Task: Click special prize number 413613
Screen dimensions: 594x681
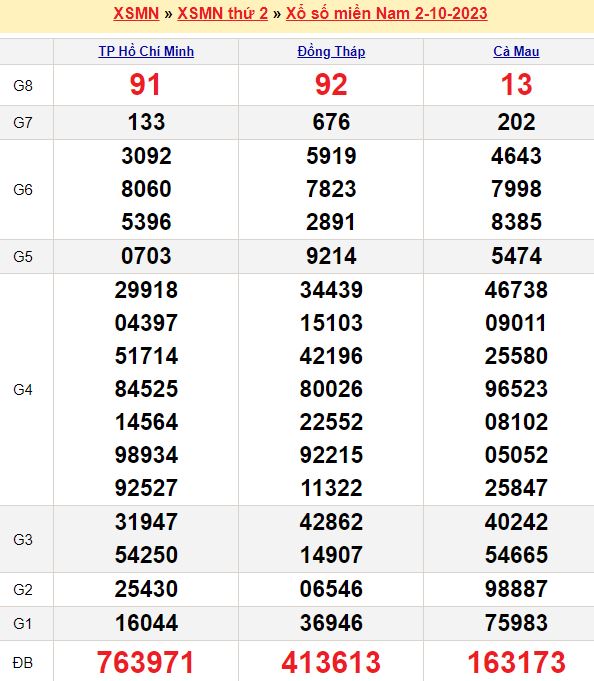Action: [331, 662]
